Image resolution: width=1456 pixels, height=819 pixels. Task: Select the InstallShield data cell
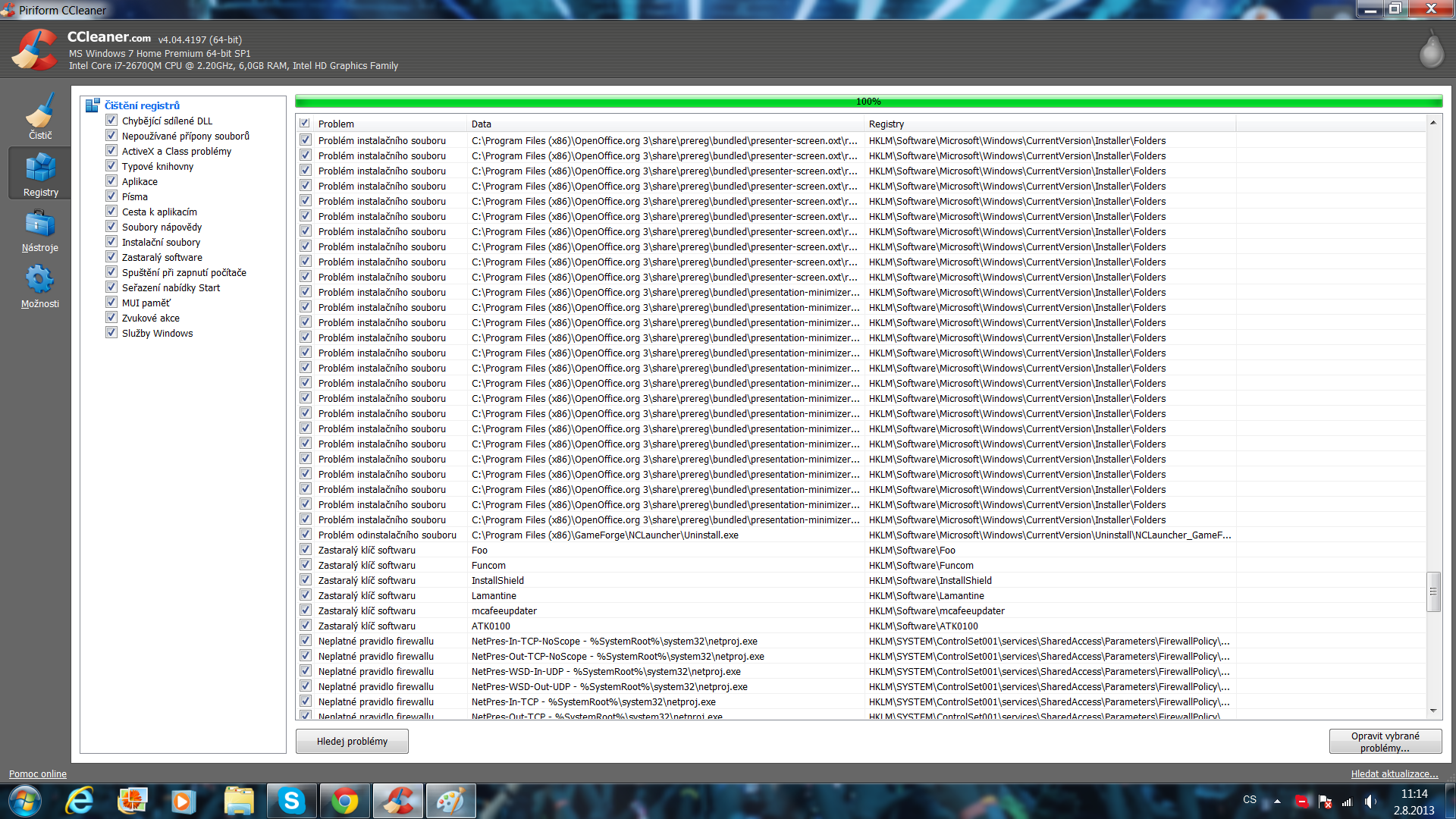pyautogui.click(x=497, y=580)
